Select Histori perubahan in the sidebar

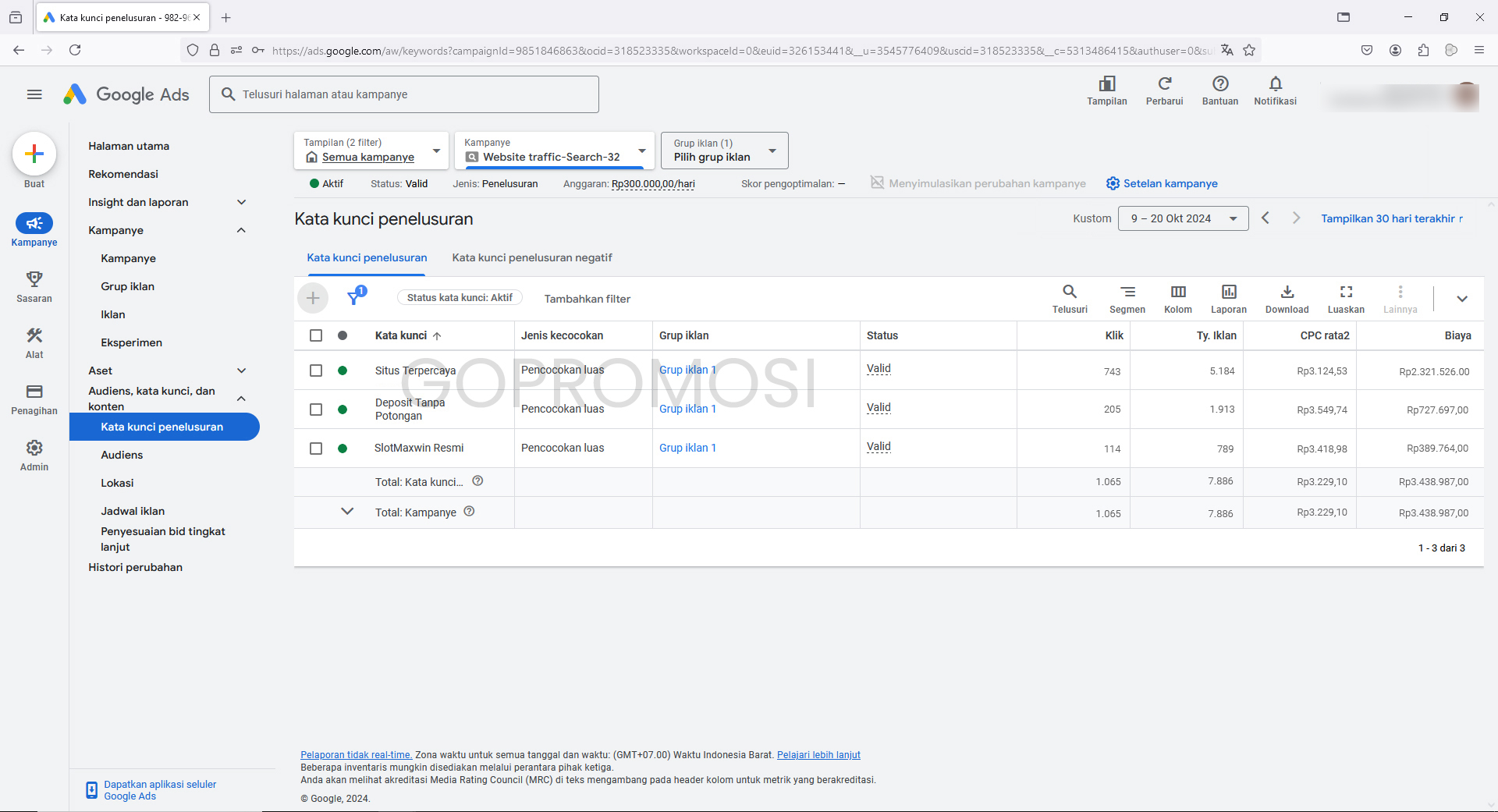(x=135, y=567)
